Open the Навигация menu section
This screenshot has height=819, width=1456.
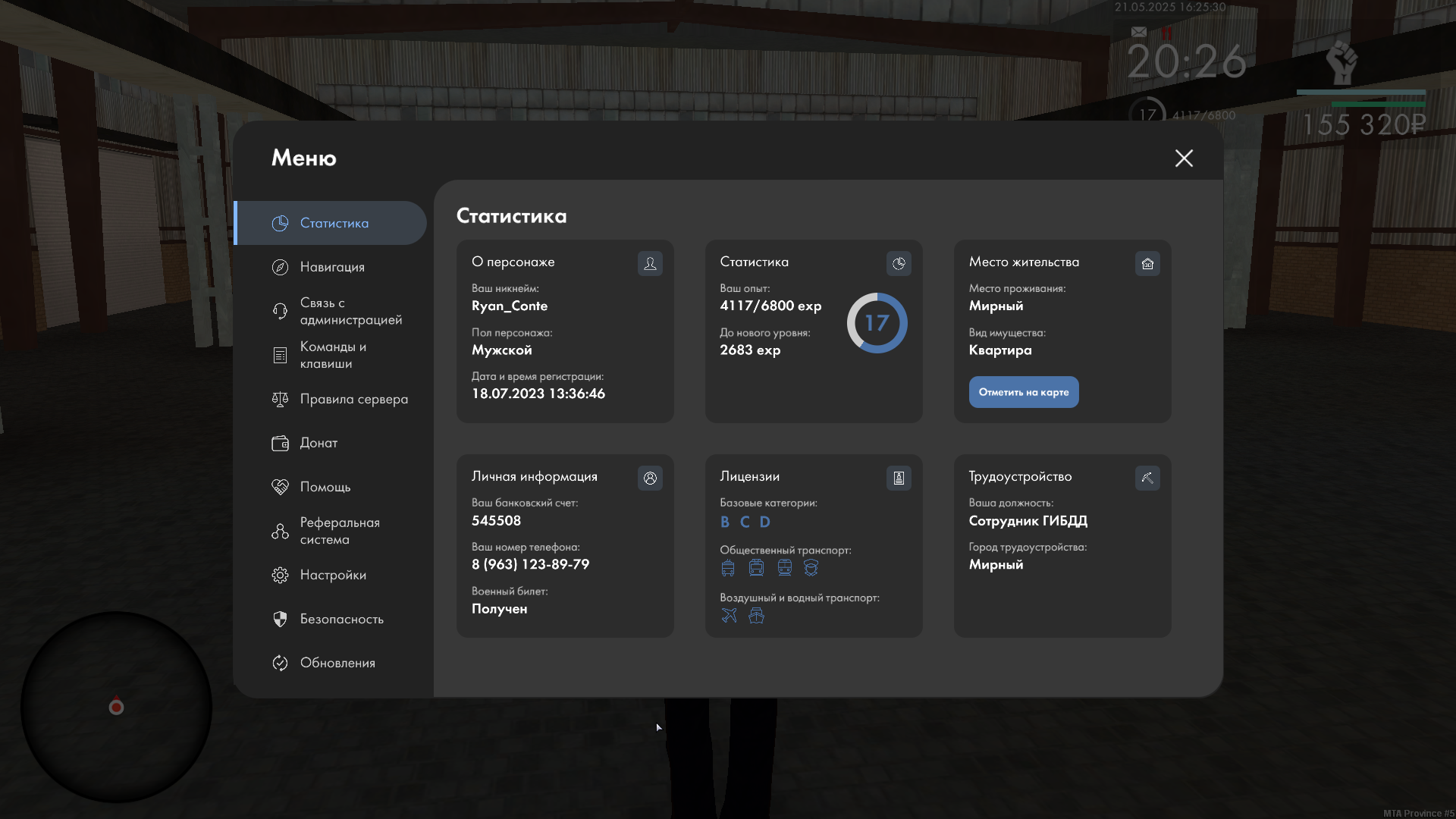click(331, 267)
